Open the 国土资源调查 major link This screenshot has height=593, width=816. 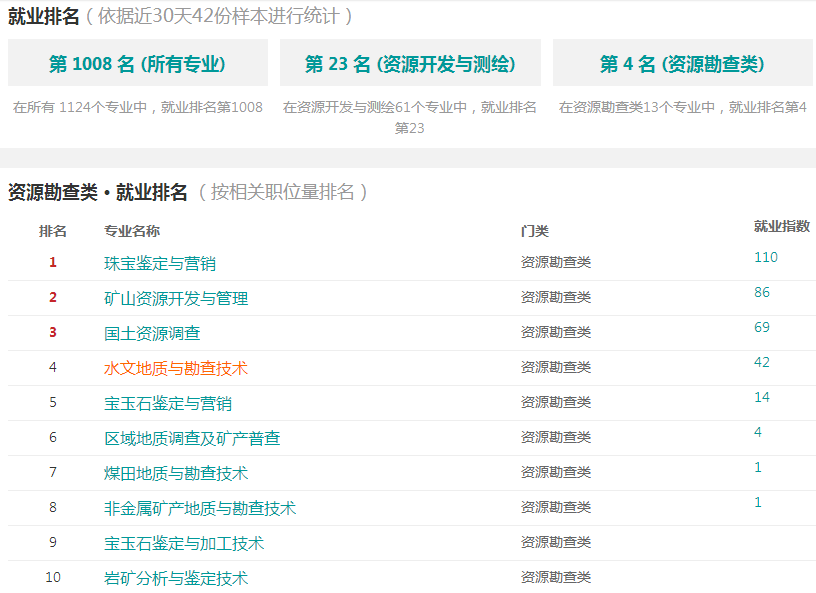(x=152, y=333)
